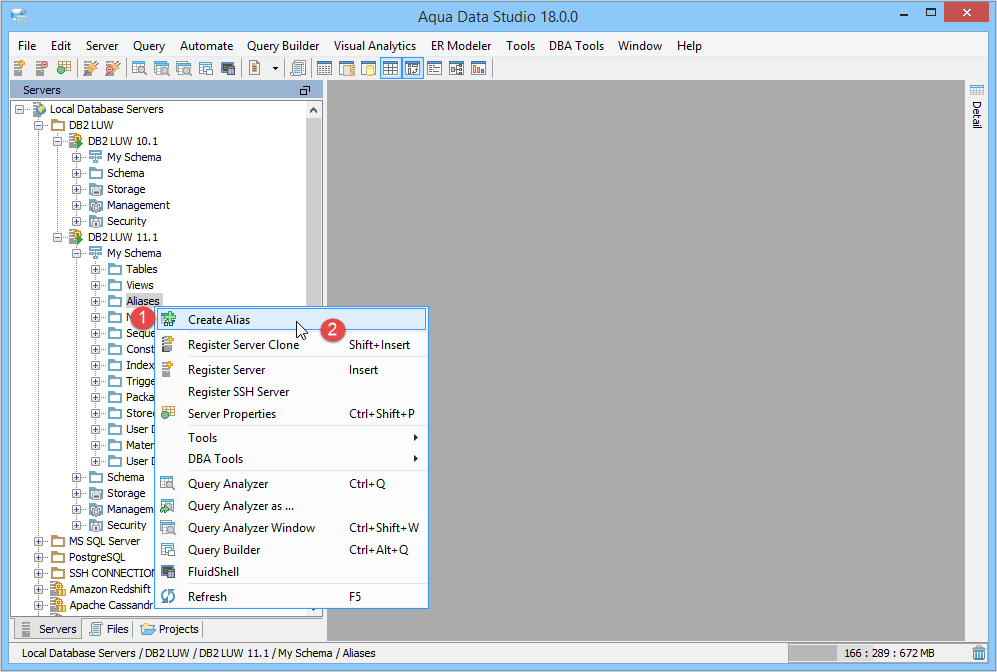This screenshot has height=672, width=997.
Task: Click the server tree scrollbar up arrow
Action: [x=313, y=110]
